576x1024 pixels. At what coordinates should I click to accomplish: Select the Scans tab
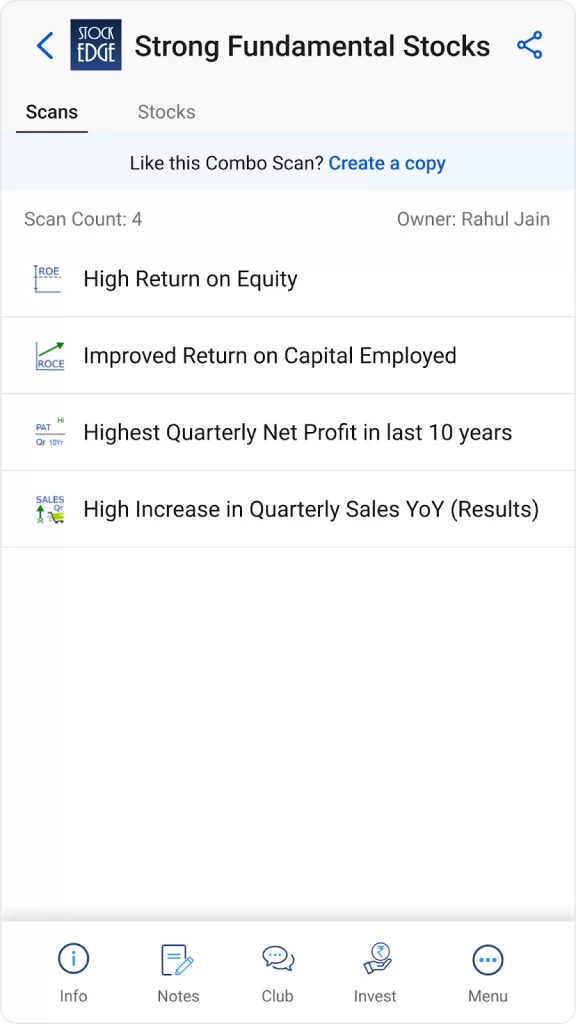[51, 112]
